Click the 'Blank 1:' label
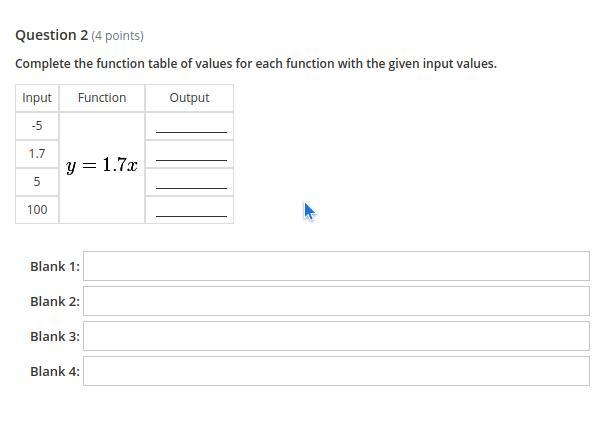The width and height of the screenshot is (610, 421). point(55,267)
